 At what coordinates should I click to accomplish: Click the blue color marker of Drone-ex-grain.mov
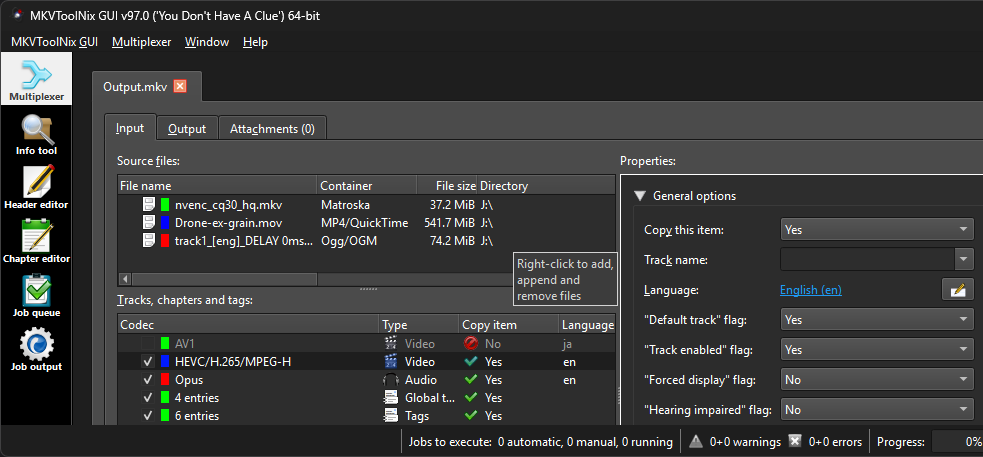pyautogui.click(x=165, y=223)
